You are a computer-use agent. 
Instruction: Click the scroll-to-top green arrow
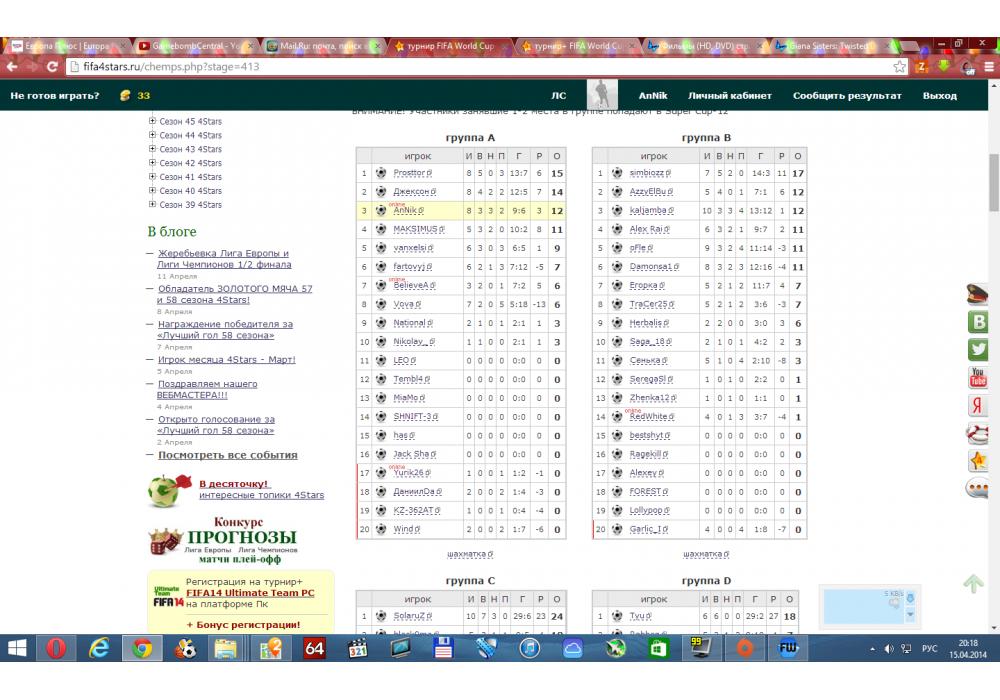point(972,583)
